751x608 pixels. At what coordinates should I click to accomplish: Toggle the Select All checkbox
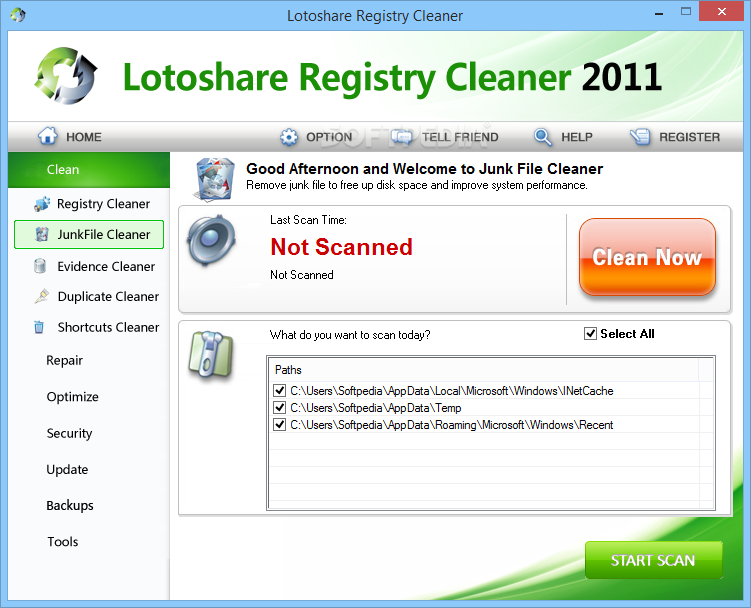(590, 333)
